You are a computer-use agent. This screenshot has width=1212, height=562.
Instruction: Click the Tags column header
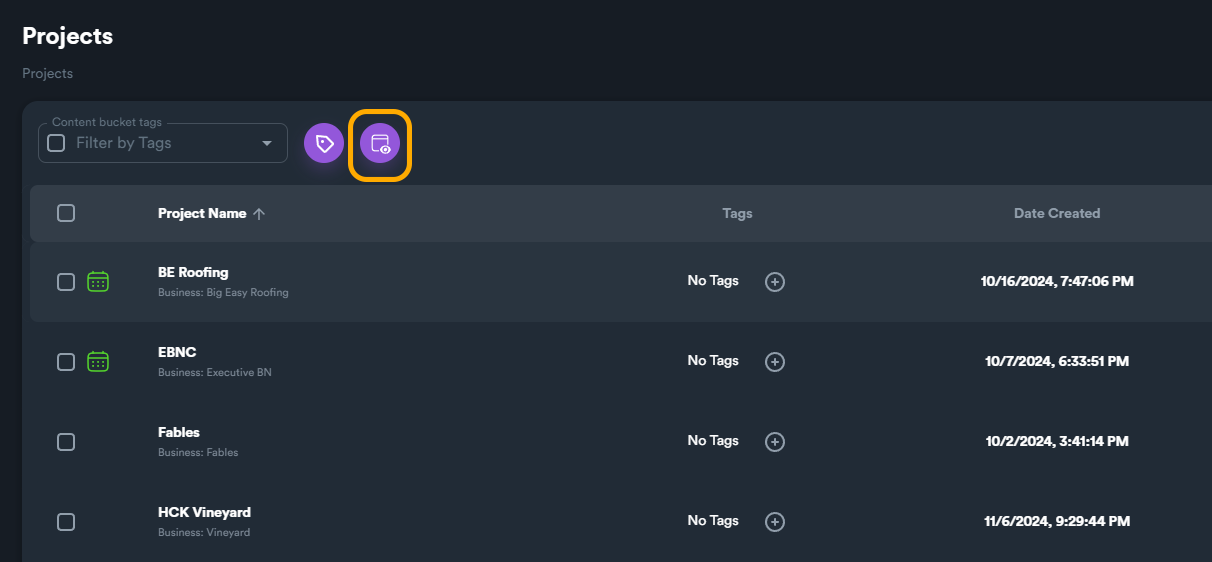[737, 213]
